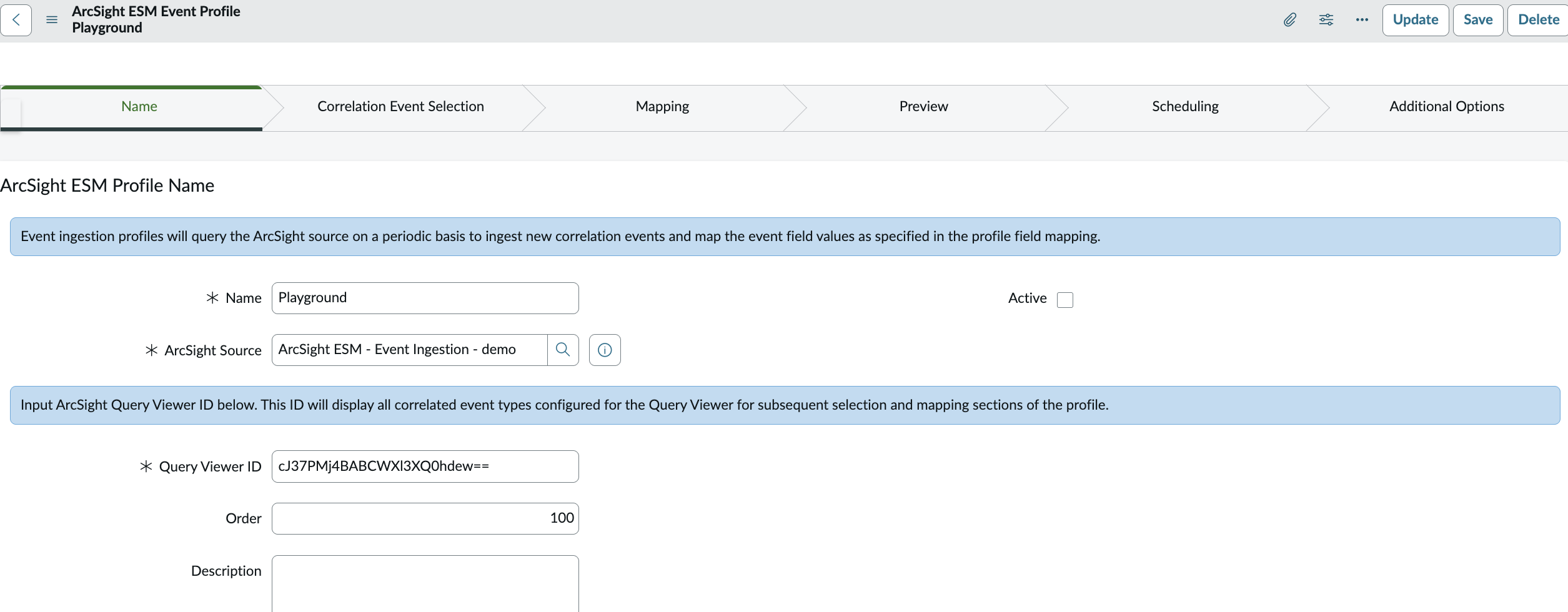Screen dimensions: 1568x612
Task: Click the Event ingestion profiles info banner
Action: (x=785, y=237)
